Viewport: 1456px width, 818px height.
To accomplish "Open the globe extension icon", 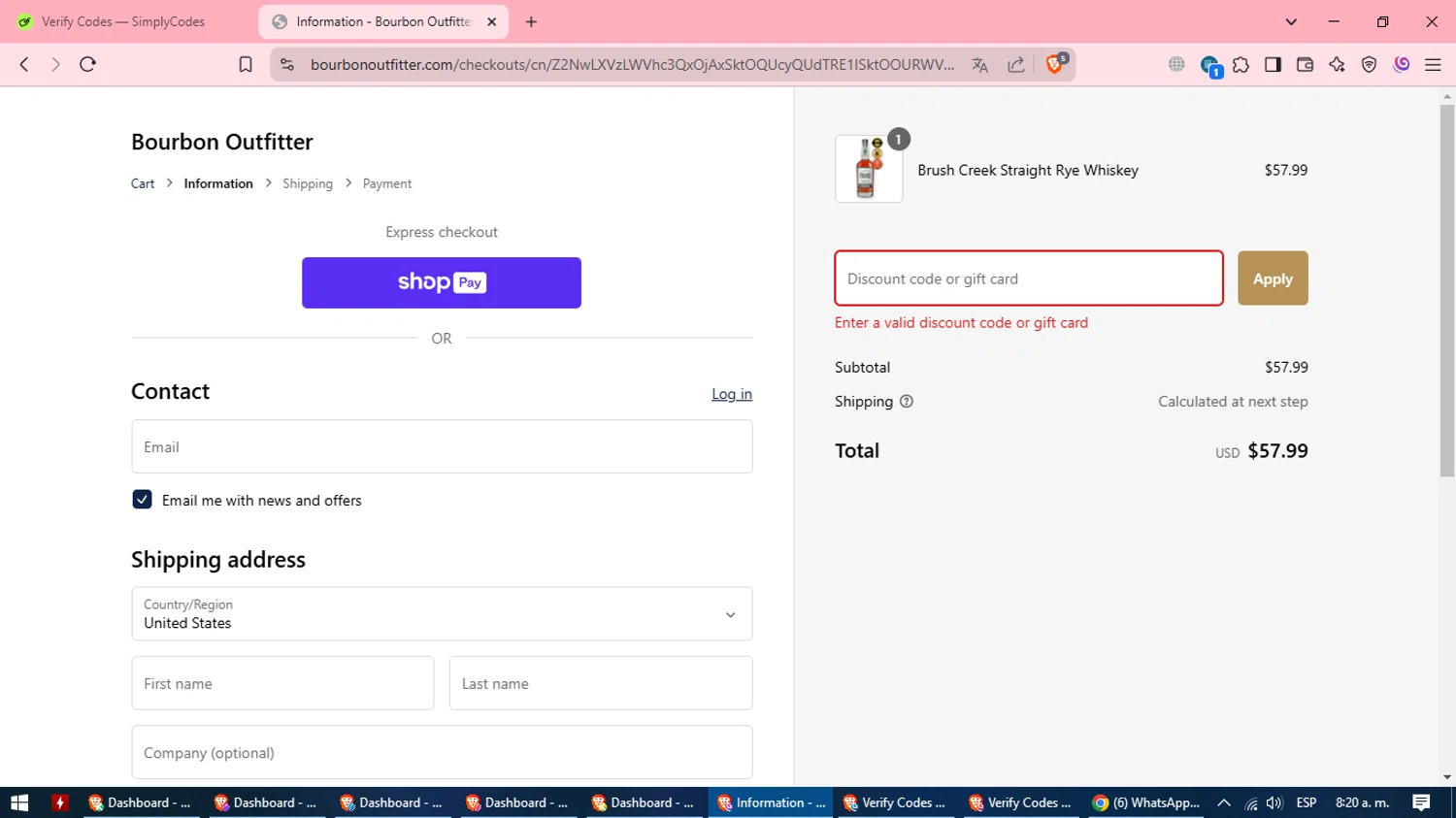I will (1176, 64).
